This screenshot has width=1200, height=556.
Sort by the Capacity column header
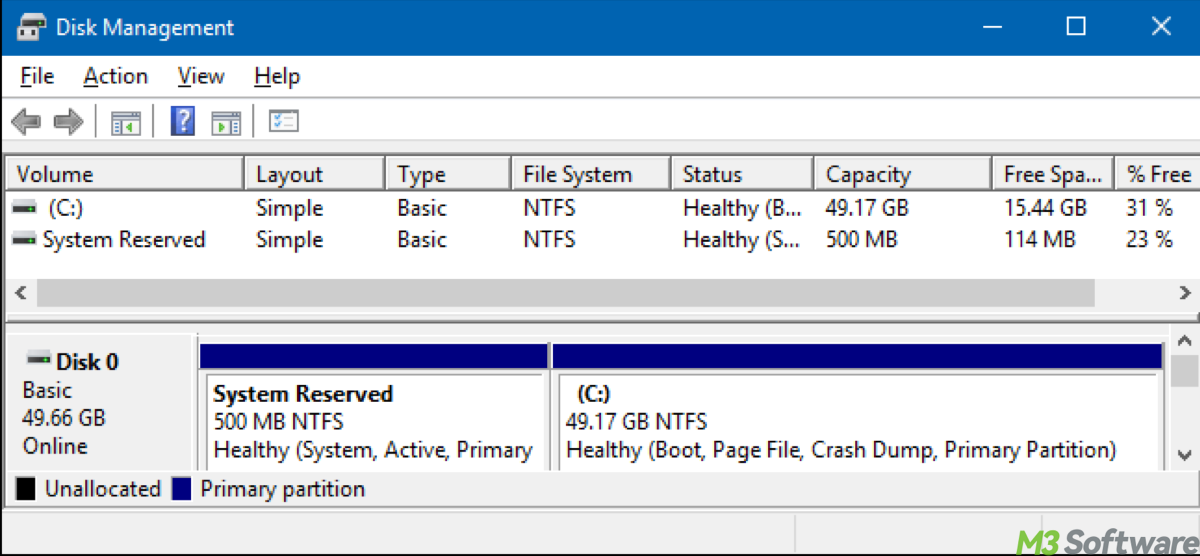(902, 174)
